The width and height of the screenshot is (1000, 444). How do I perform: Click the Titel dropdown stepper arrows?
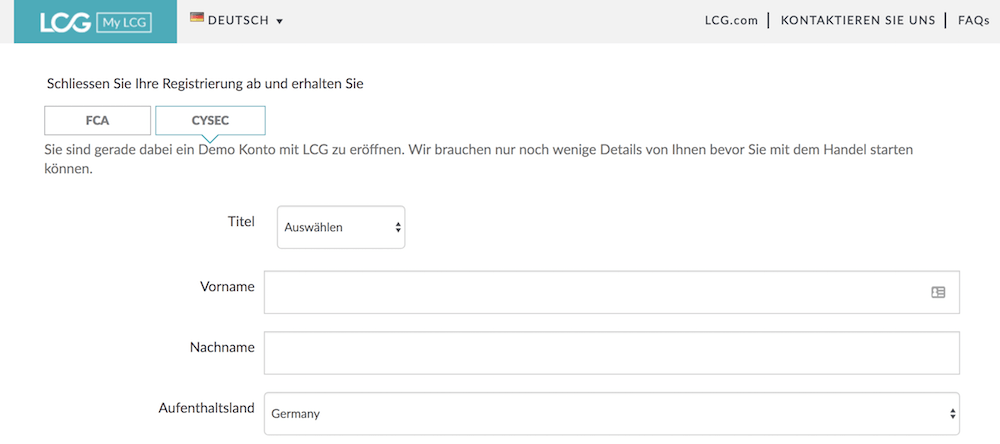398,227
